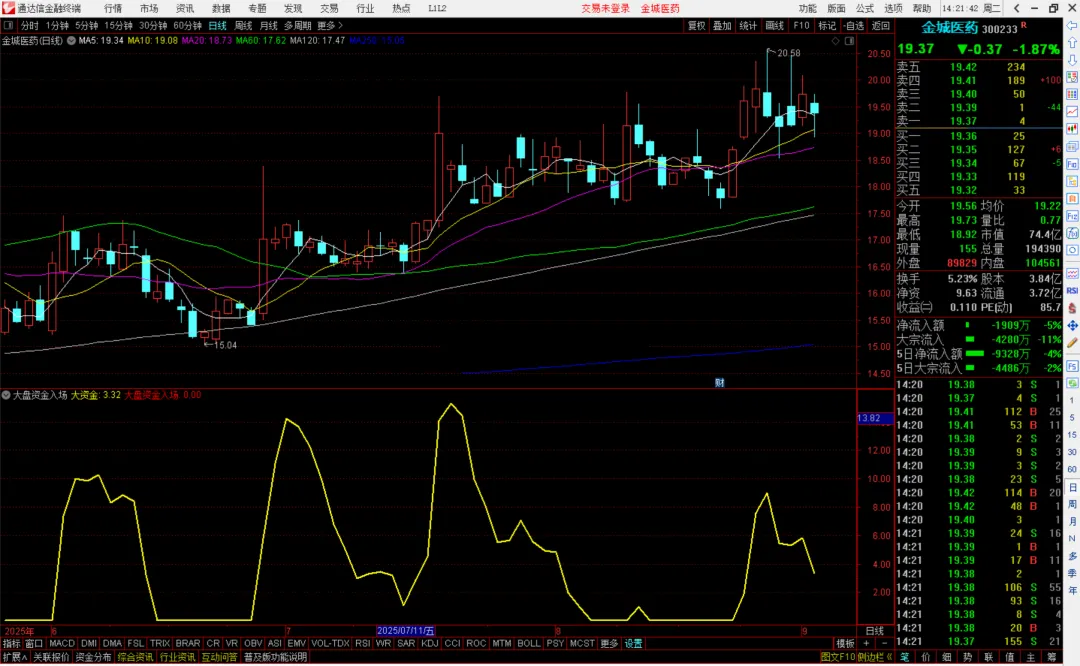Click the pencil drawing icon in right sidebar
The width and height of the screenshot is (1080, 666).
(x=1072, y=342)
